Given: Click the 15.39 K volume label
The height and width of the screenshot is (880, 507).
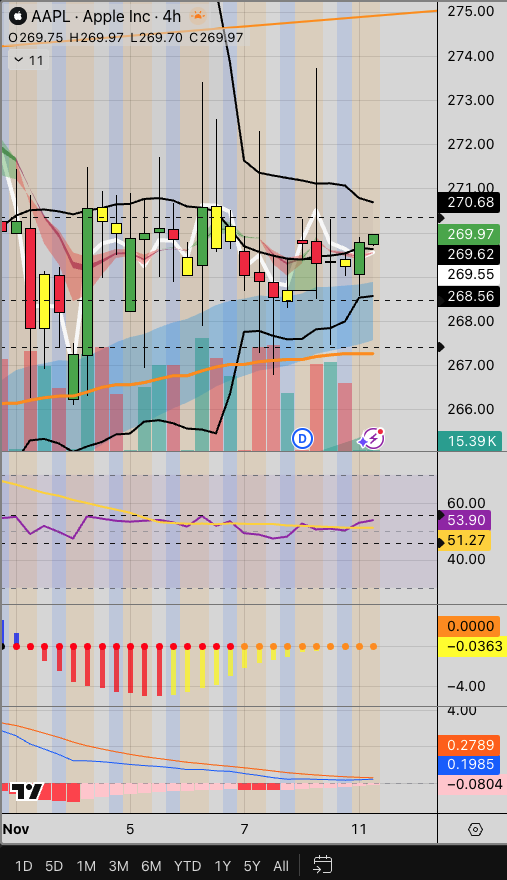Looking at the screenshot, I should click(471, 441).
